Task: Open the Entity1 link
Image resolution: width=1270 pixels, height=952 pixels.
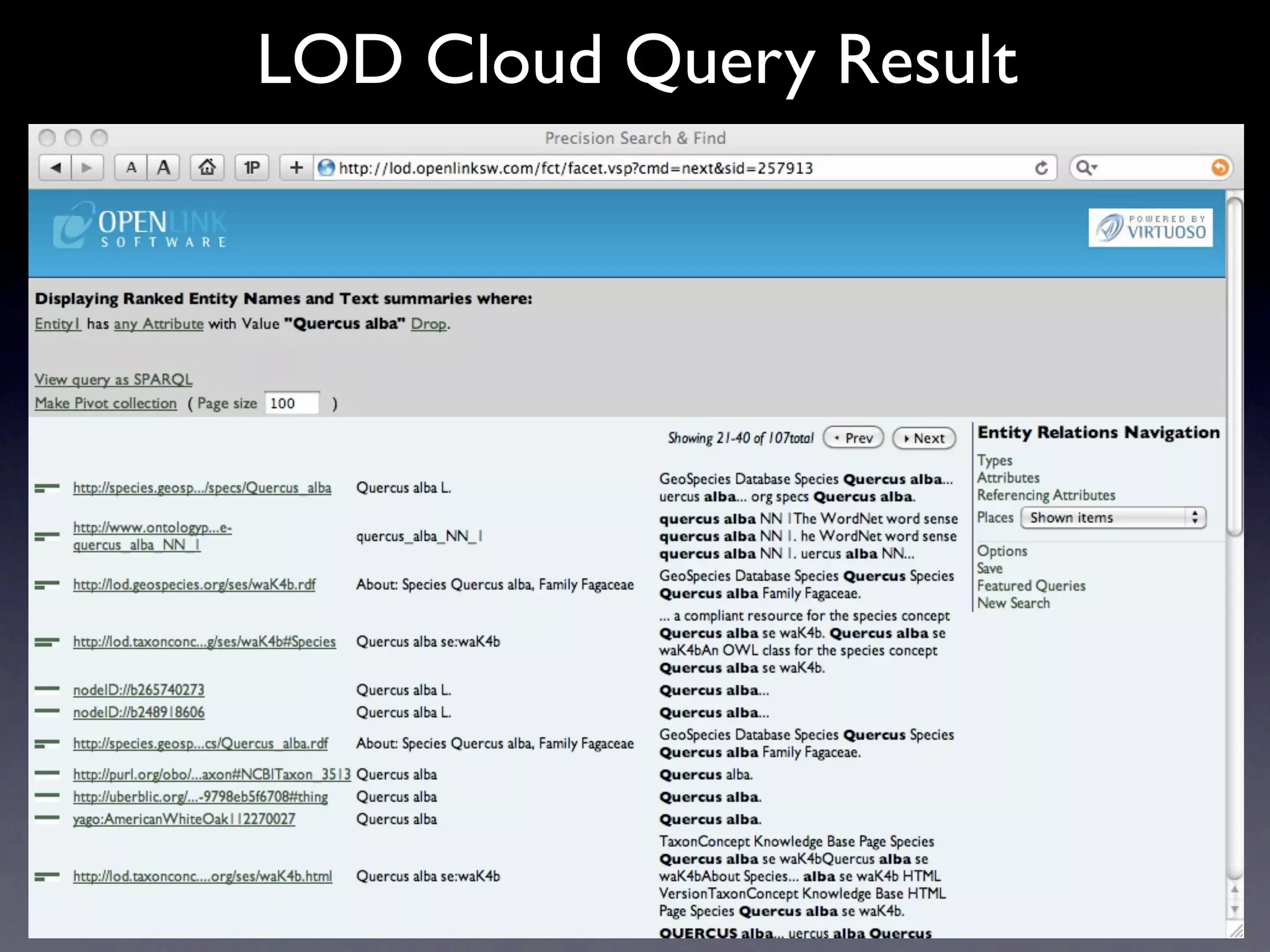Action: tap(58, 324)
